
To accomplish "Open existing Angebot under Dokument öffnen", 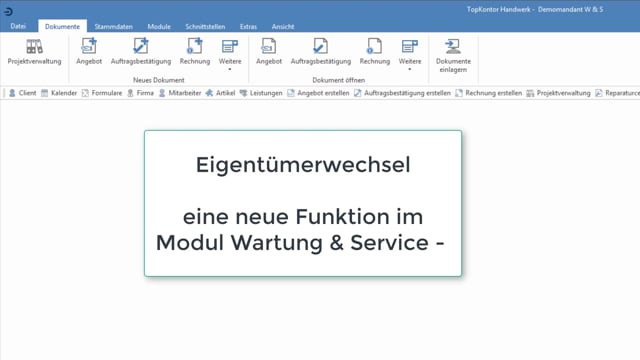I will 269,52.
